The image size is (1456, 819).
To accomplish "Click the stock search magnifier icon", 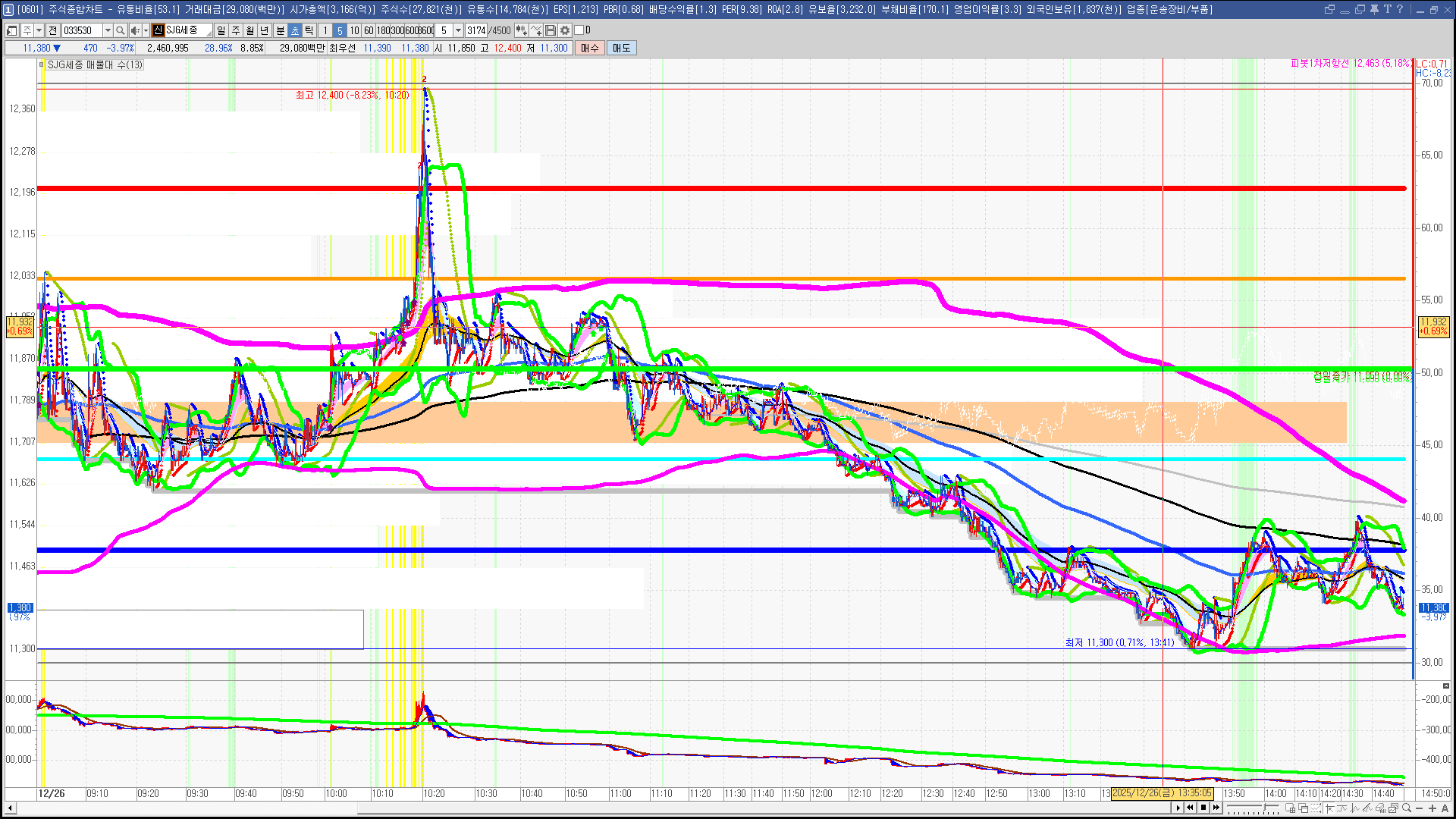I will point(120,30).
